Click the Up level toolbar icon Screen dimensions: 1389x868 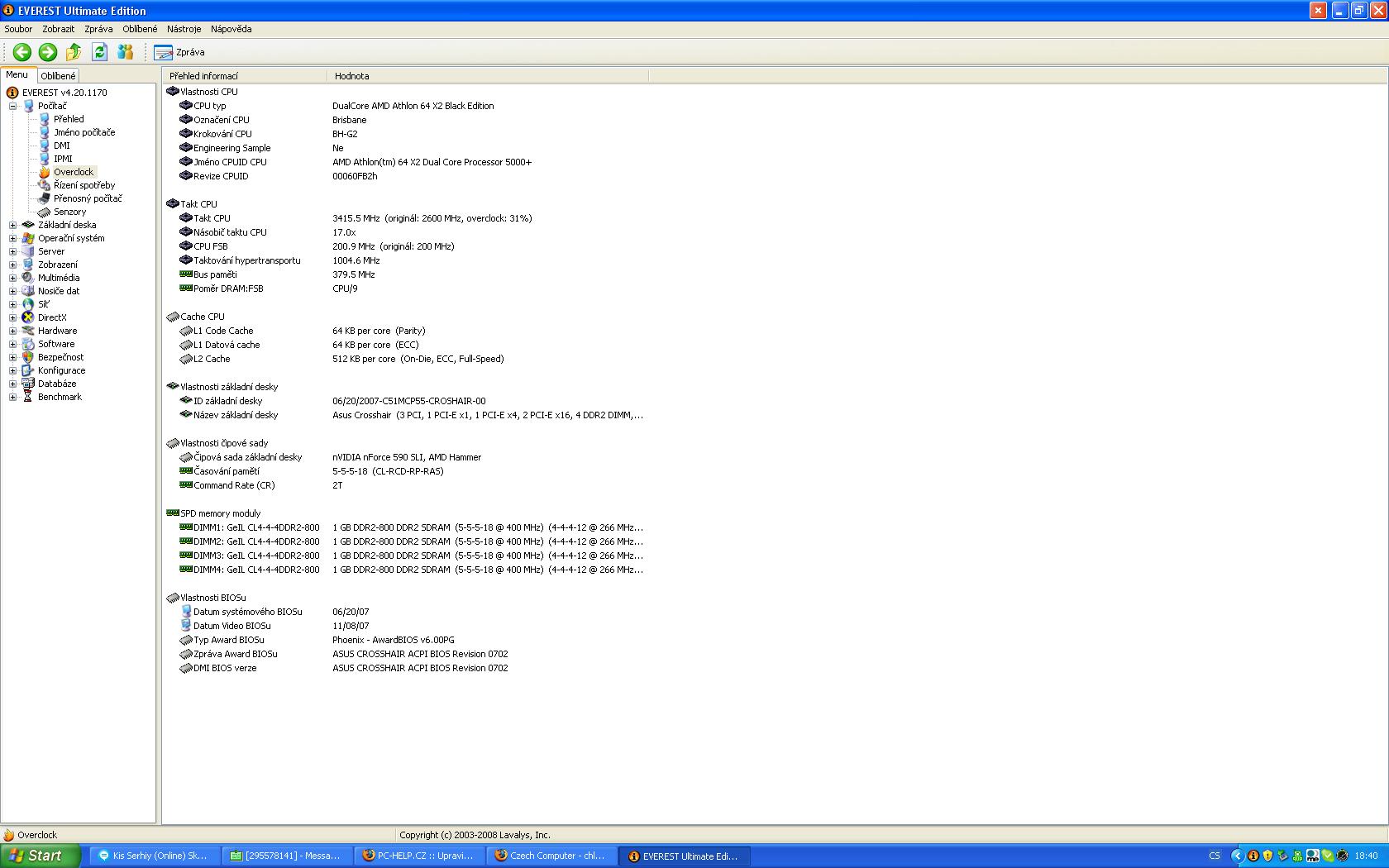tap(74, 52)
